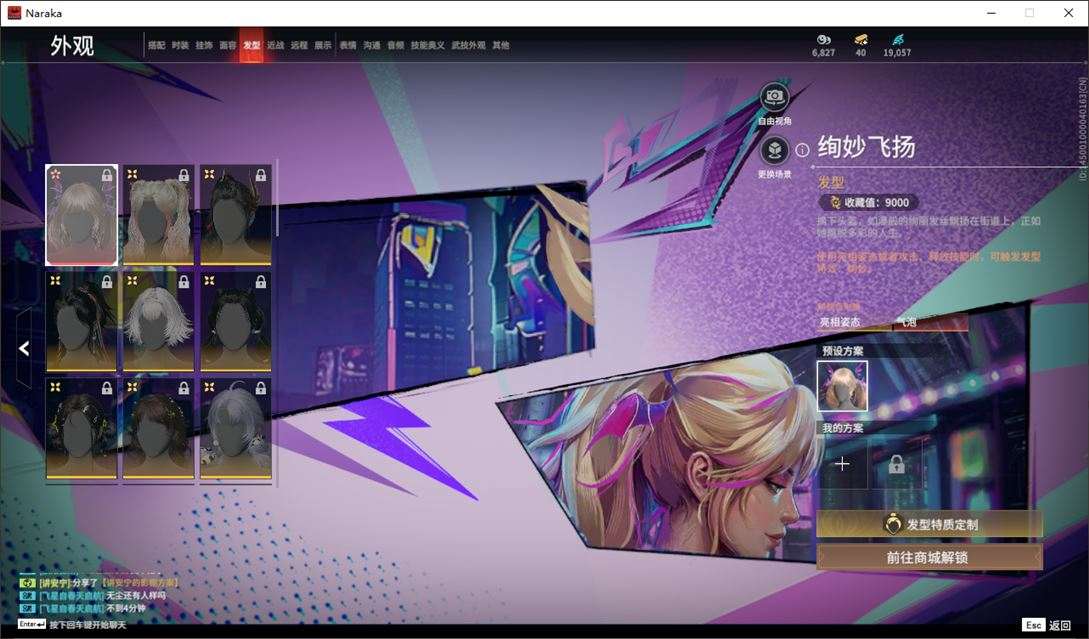Click the teal currency icon showing 19,057
This screenshot has height=639, width=1089.
pos(897,40)
